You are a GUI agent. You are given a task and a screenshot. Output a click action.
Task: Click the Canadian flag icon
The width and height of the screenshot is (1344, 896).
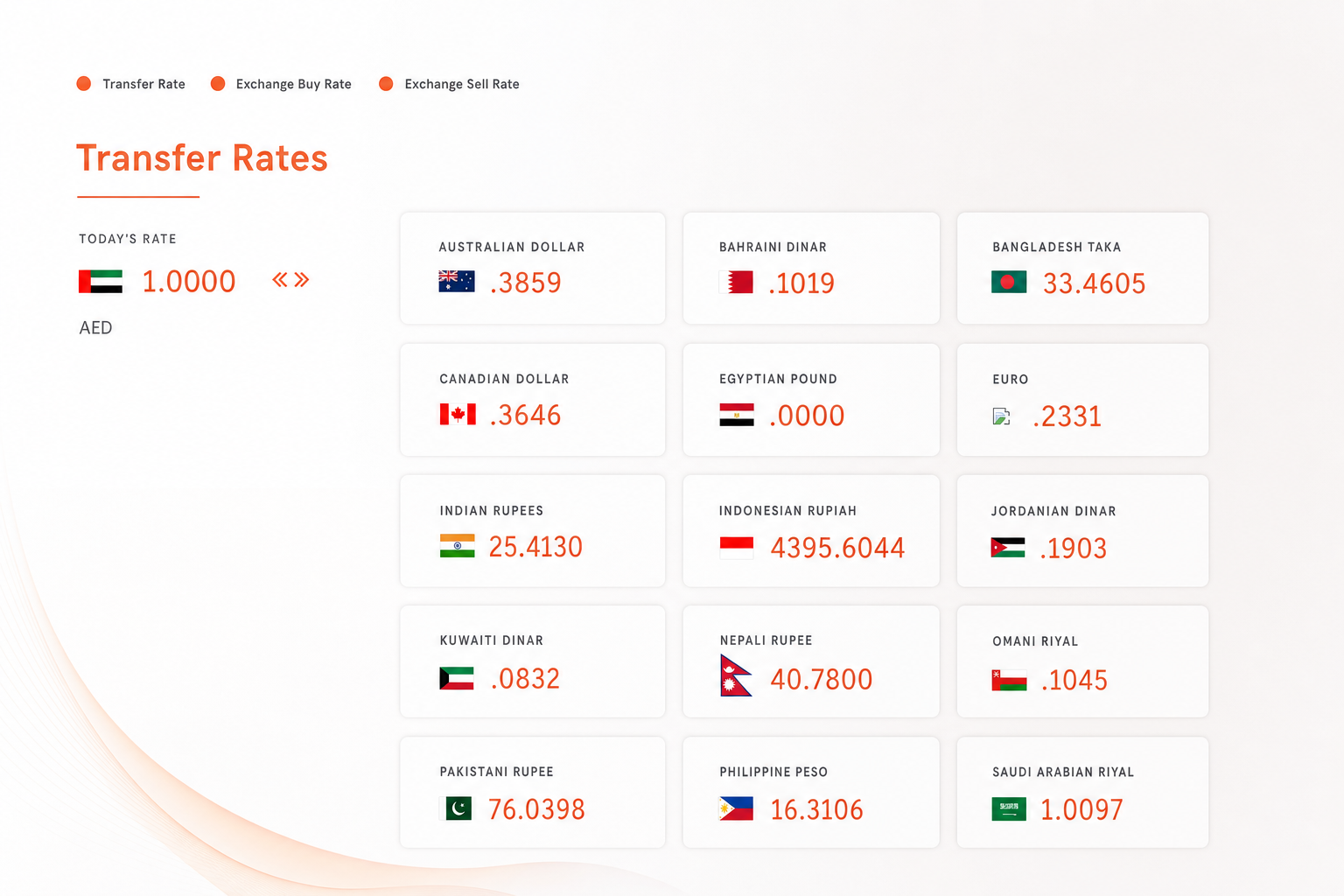[x=458, y=414]
